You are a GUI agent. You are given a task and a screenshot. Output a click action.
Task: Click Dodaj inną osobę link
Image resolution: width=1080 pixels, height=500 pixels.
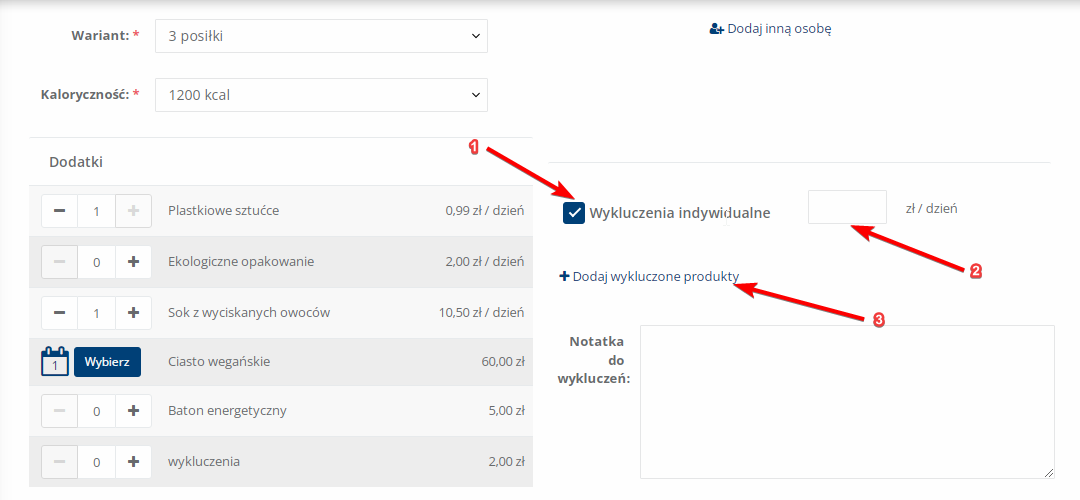pyautogui.click(x=779, y=29)
